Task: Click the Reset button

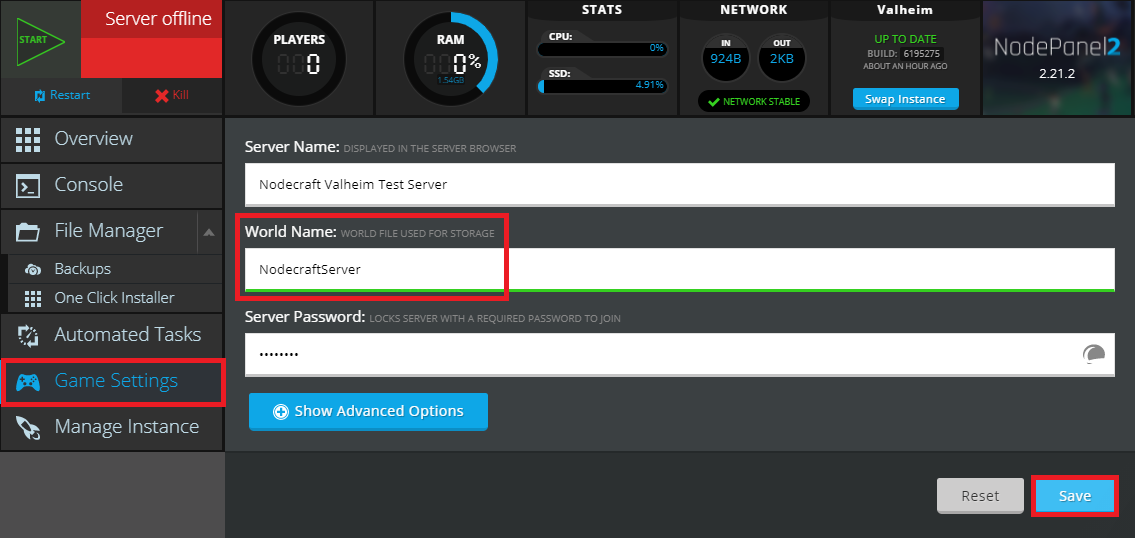Action: click(x=980, y=496)
